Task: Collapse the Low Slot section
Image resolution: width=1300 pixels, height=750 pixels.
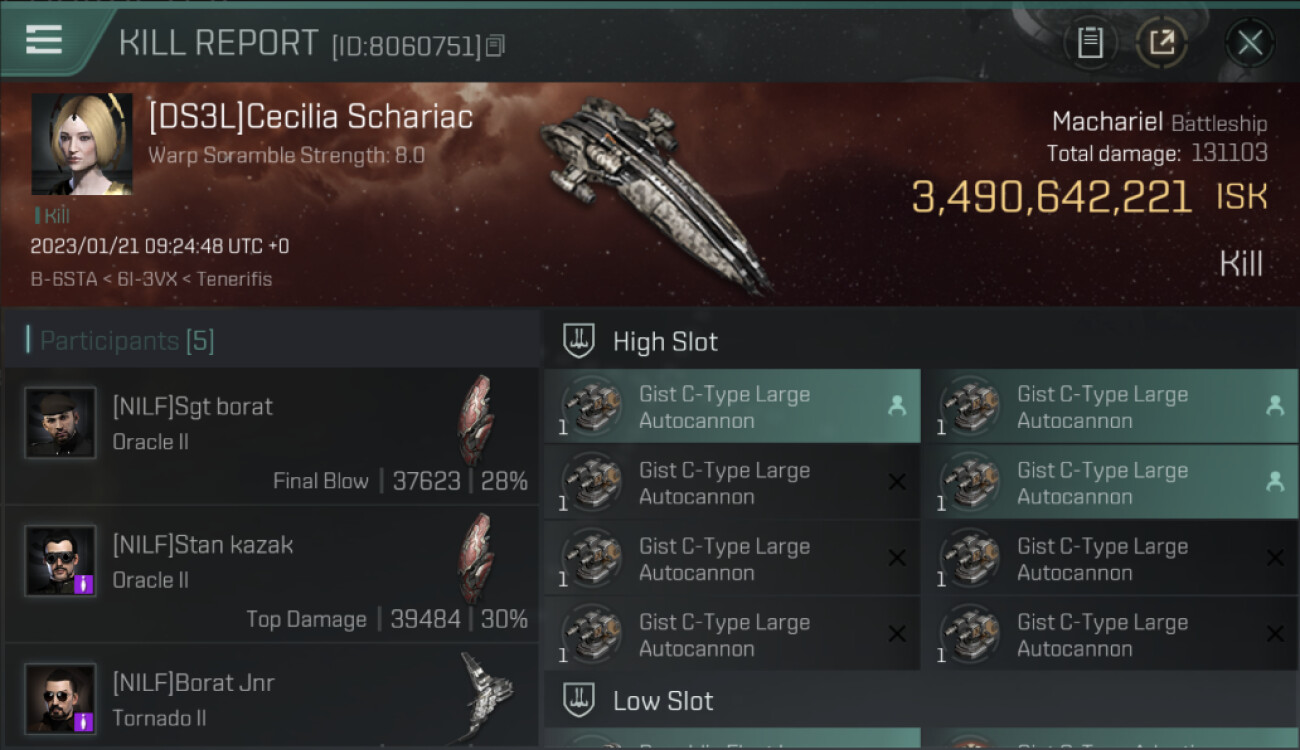Action: click(663, 701)
